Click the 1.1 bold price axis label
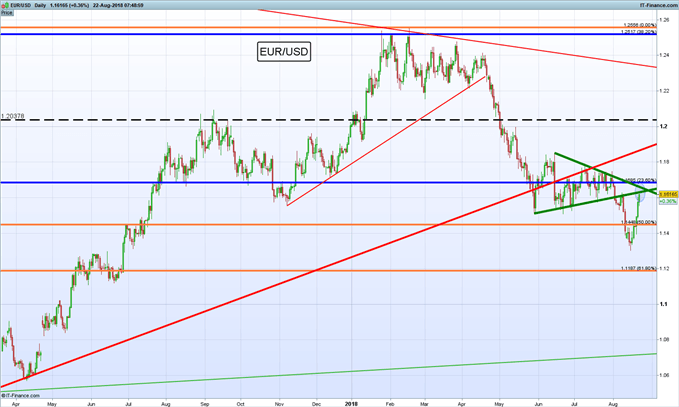The image size is (679, 407). coord(663,304)
